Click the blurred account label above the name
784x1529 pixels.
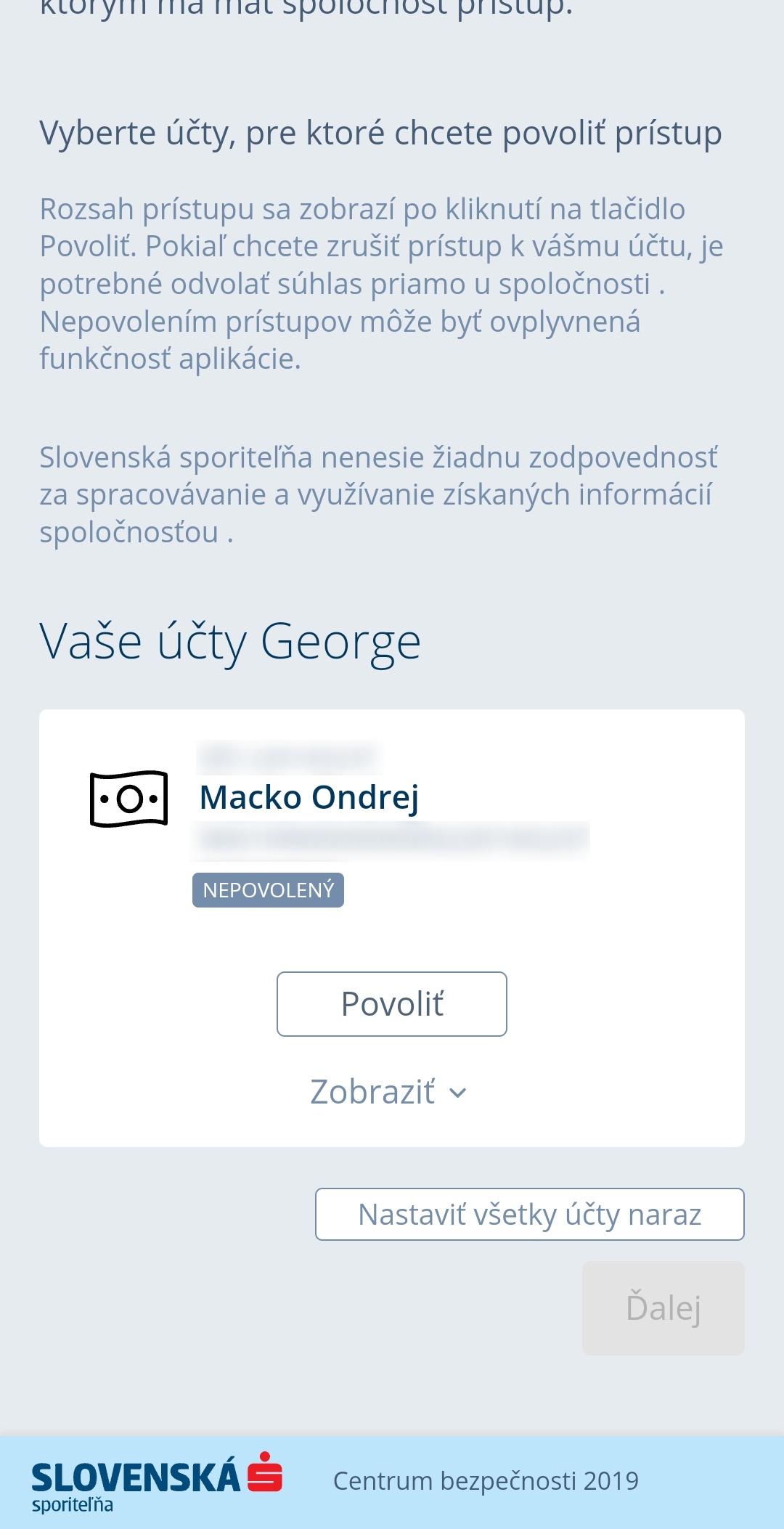289,757
